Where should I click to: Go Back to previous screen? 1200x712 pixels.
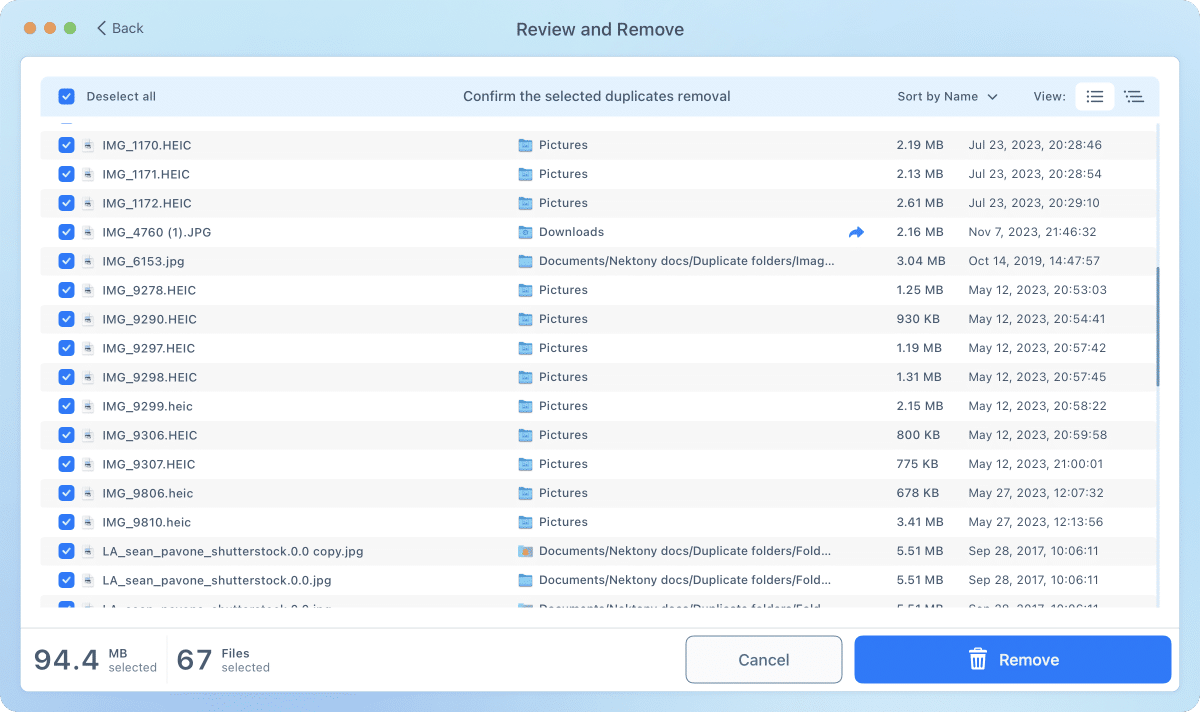120,28
